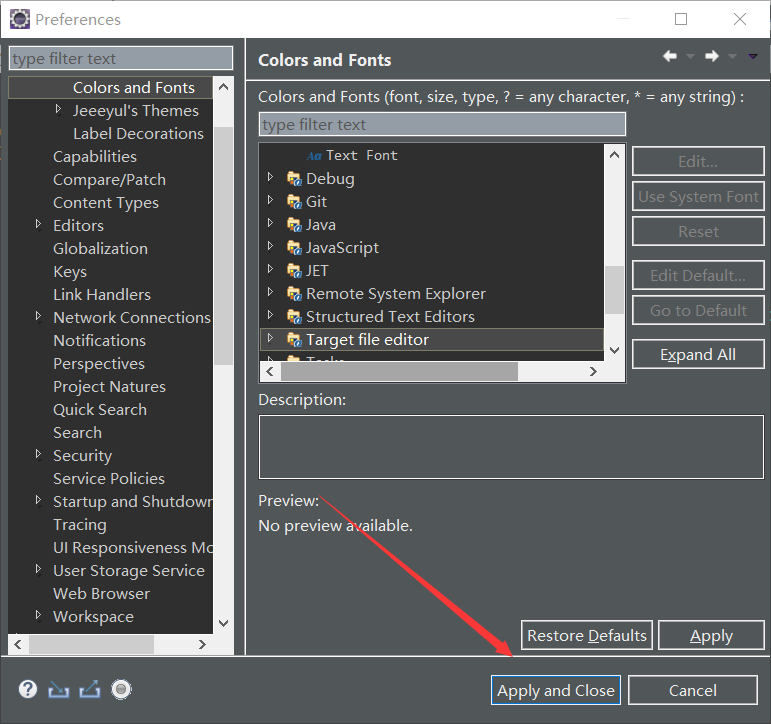Focus the Colors and Fonts filter field
This screenshot has height=724, width=771.
pyautogui.click(x=442, y=124)
